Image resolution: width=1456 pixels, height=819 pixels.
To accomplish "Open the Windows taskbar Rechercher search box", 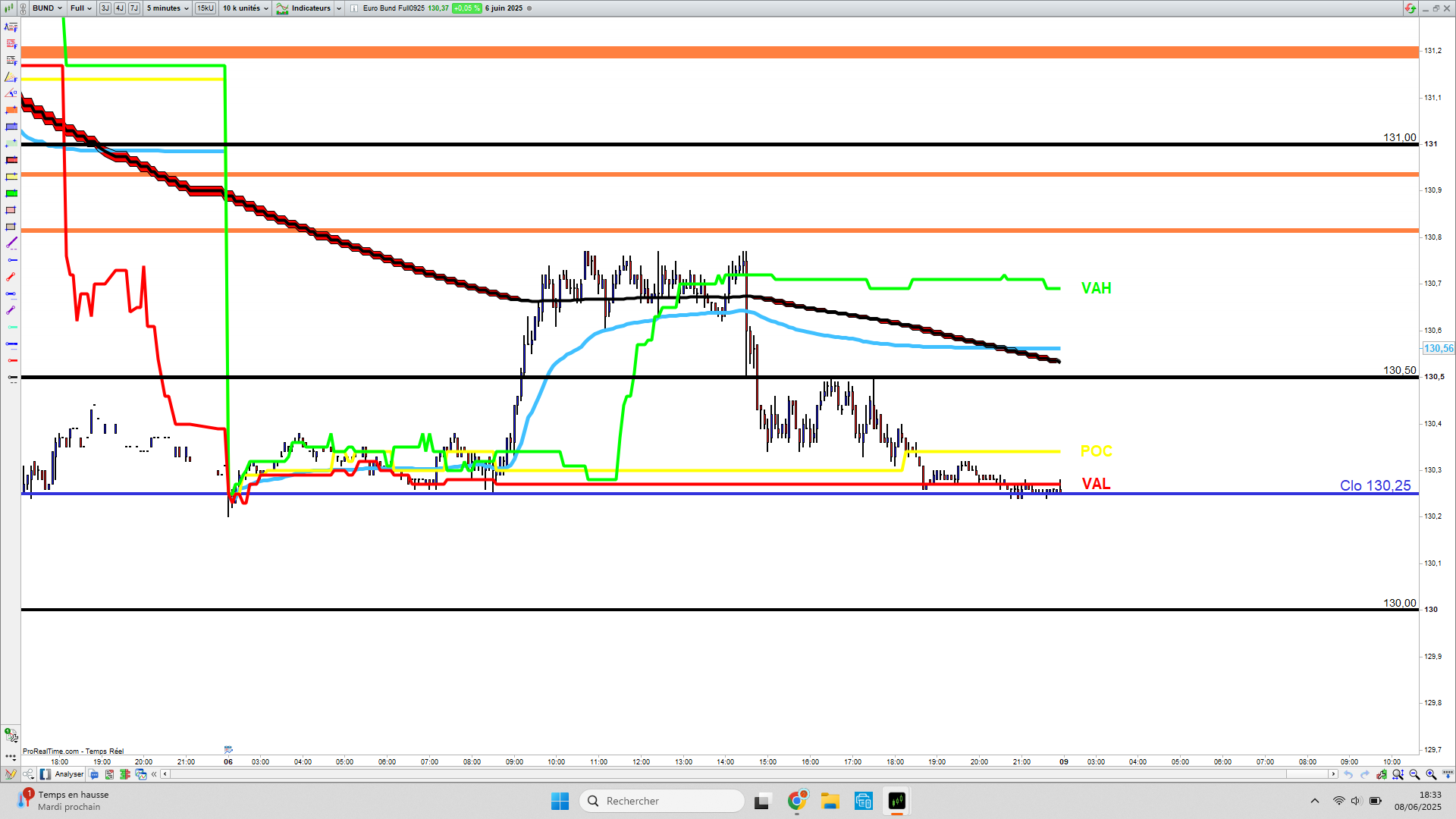I will (661, 801).
